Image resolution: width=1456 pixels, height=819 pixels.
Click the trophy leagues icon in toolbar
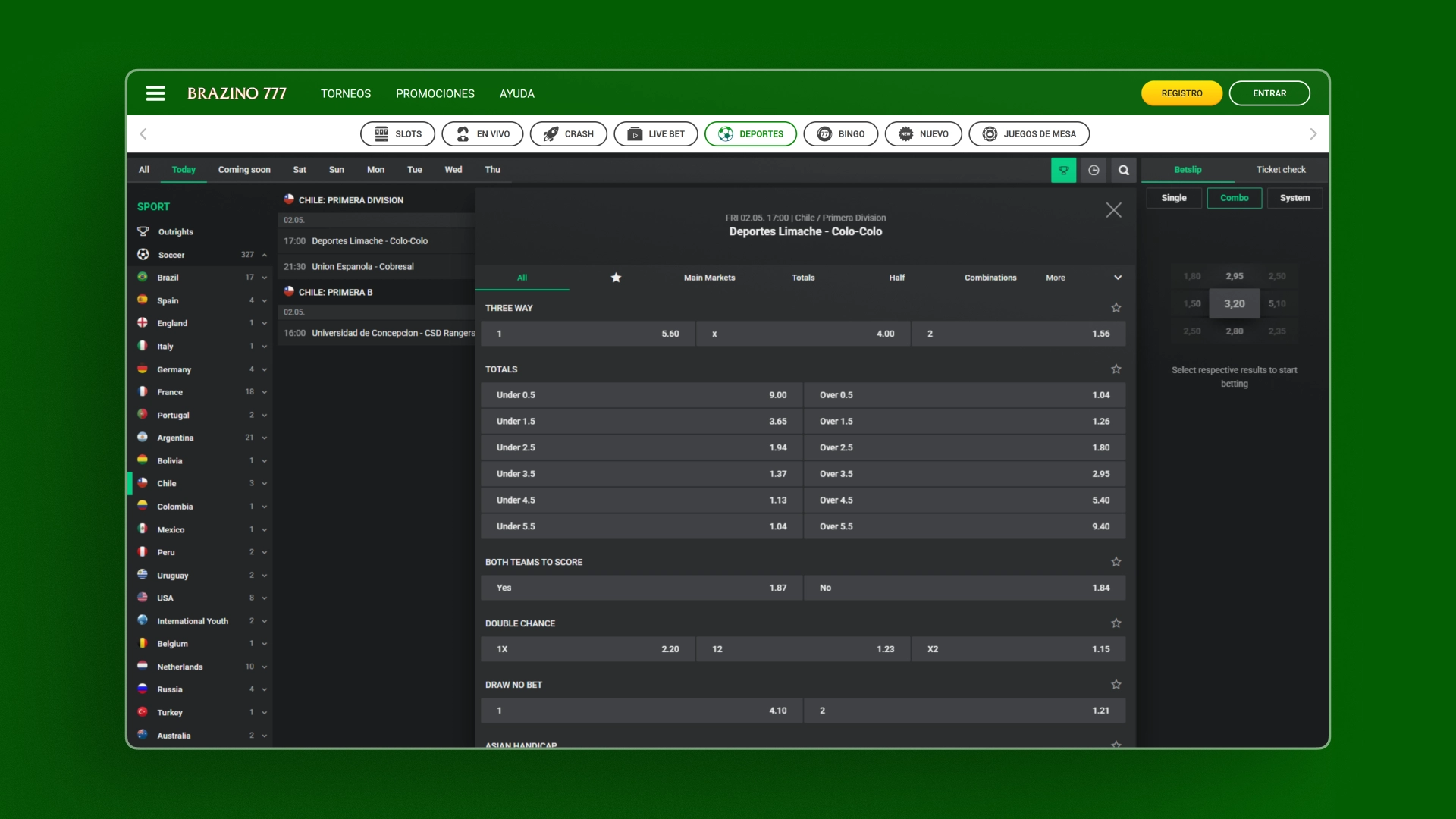(x=1063, y=170)
